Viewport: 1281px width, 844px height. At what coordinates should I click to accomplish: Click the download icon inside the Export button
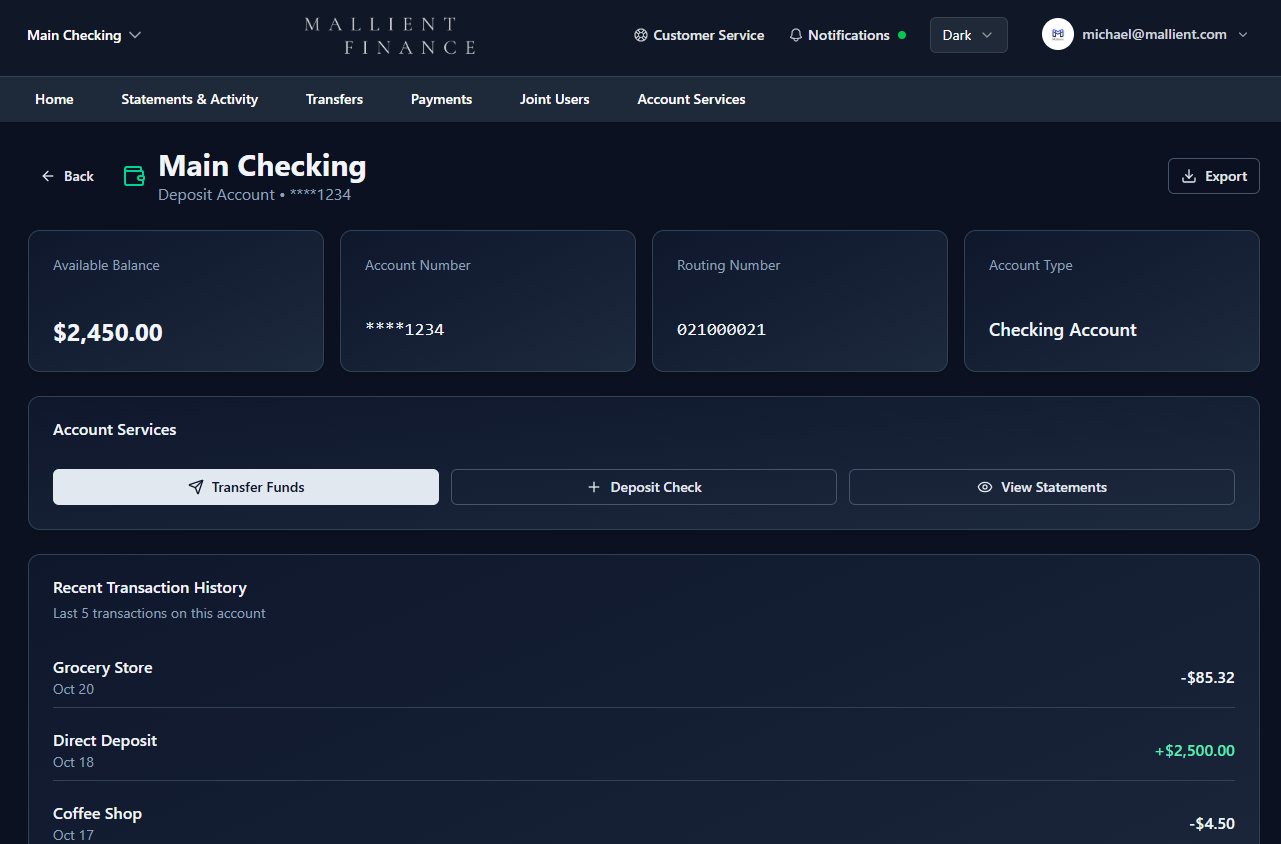tap(1188, 175)
